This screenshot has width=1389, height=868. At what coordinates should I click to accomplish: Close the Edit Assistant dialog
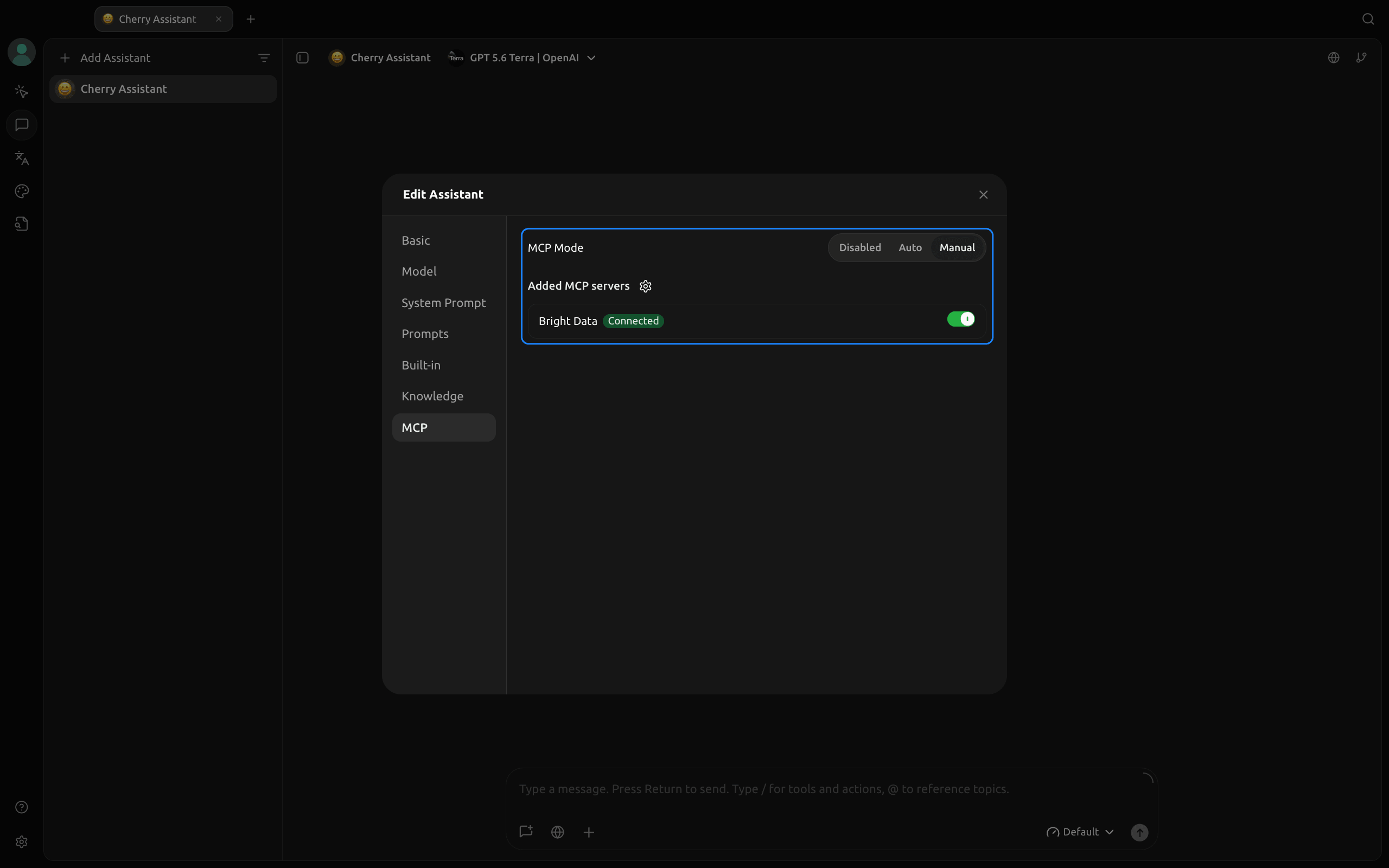[x=984, y=195]
